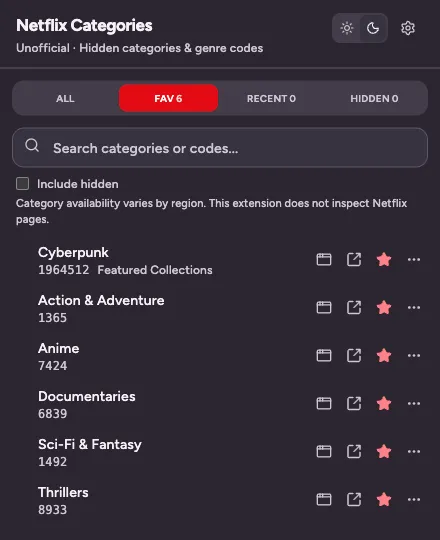Open Sci-Fi & Fantasy in current tab icon
This screenshot has height=540, width=440.
(x=324, y=451)
